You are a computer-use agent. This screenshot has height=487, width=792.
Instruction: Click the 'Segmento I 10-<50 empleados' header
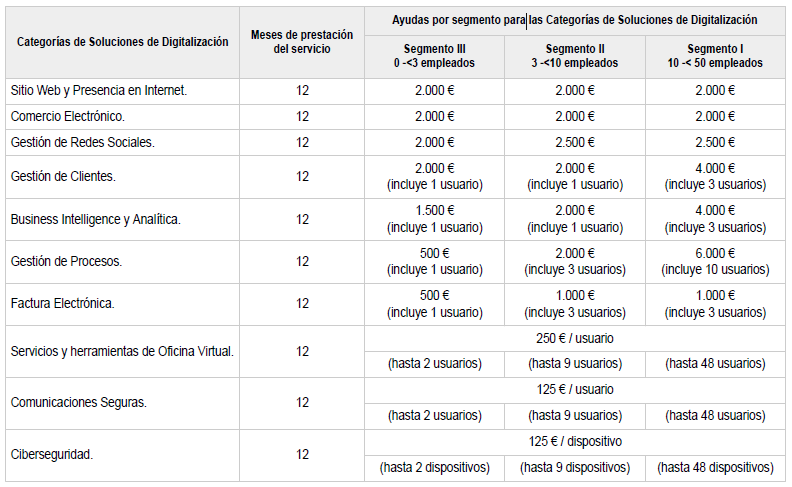pos(715,57)
